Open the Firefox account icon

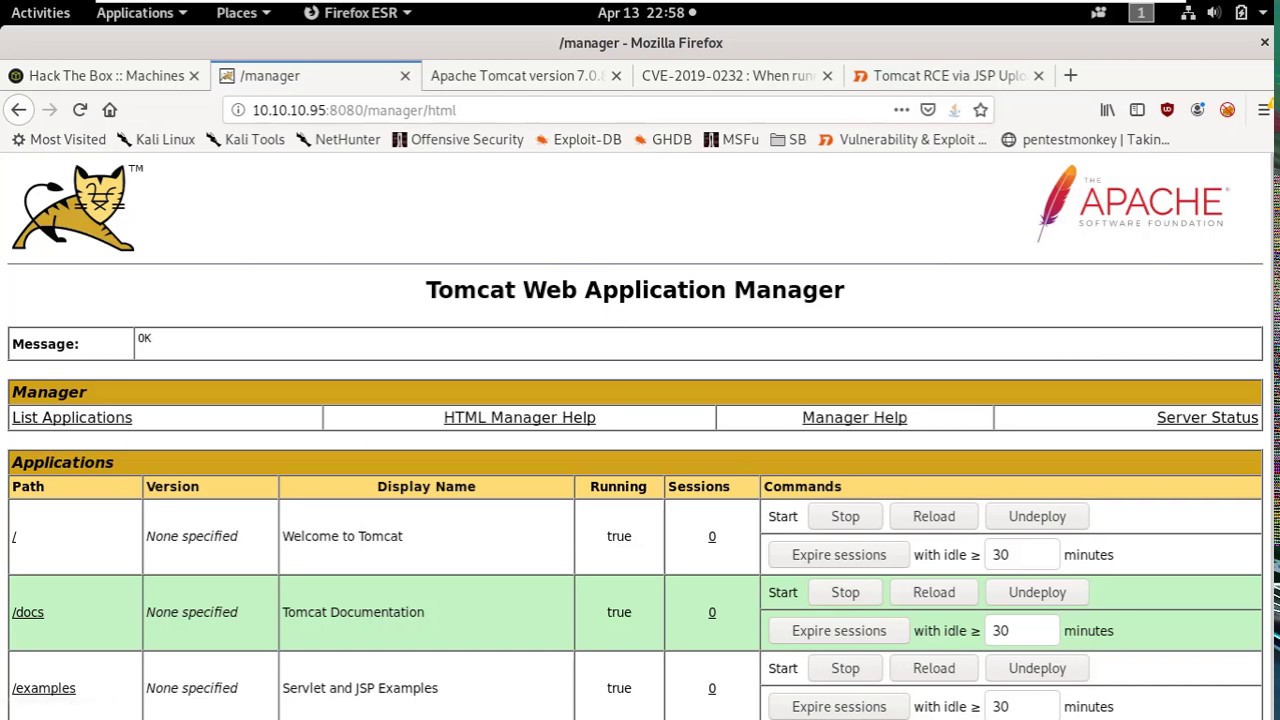(x=1197, y=110)
